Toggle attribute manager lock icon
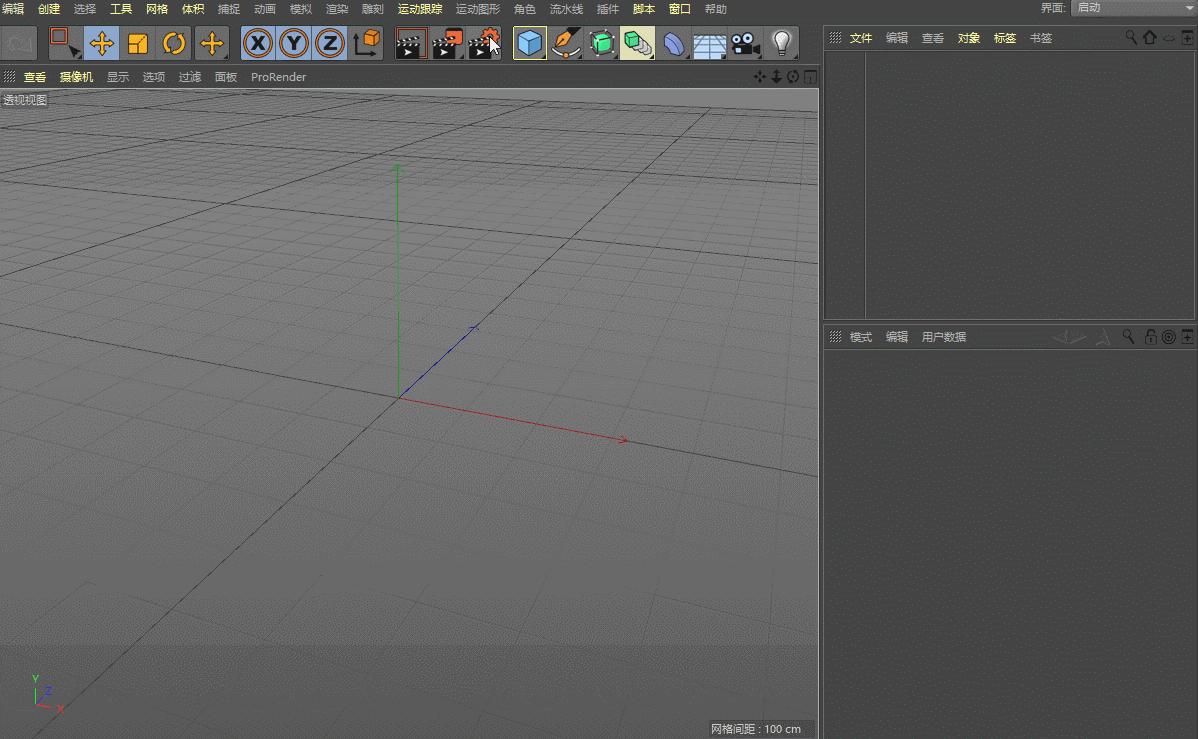Screen dimensions: 1198x739 1150,336
